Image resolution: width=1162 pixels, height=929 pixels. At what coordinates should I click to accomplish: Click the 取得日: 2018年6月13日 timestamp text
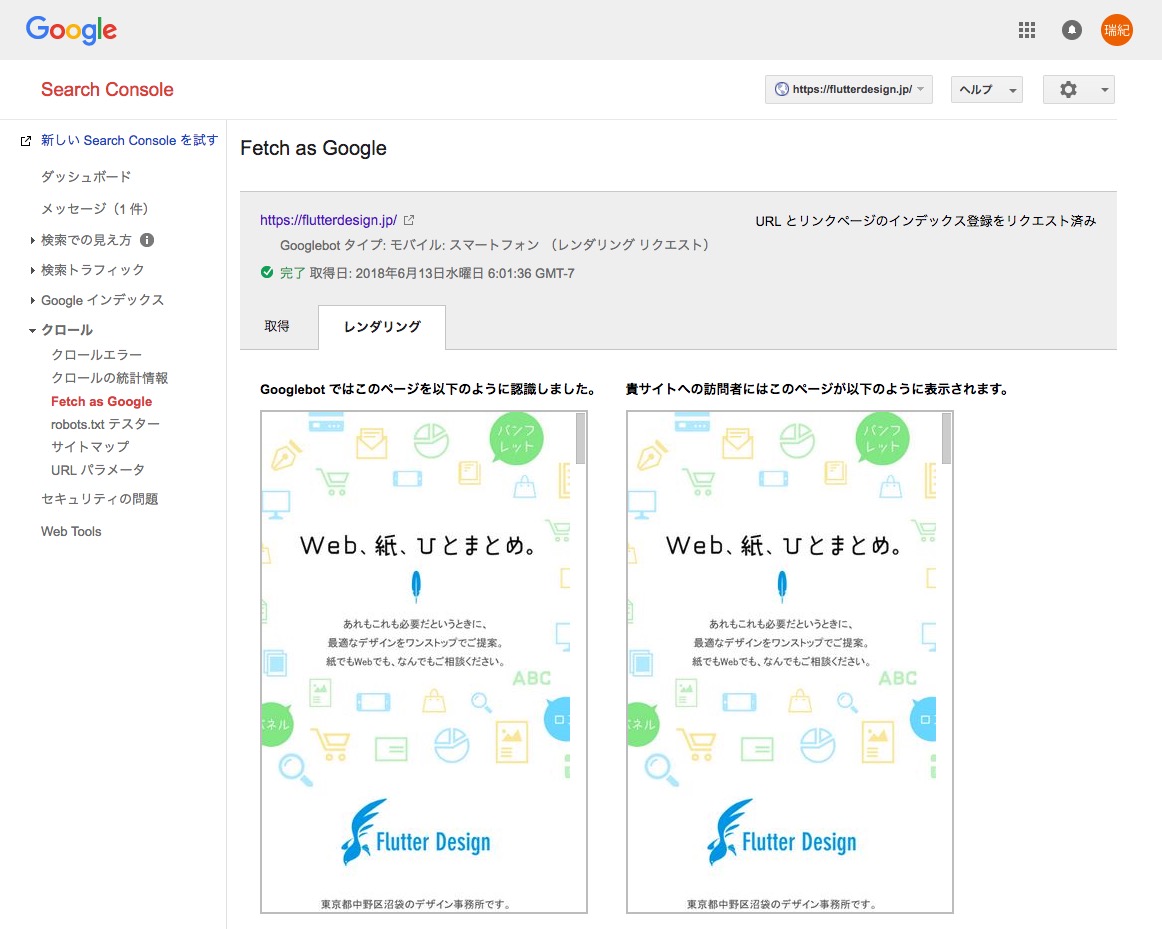tap(442, 273)
